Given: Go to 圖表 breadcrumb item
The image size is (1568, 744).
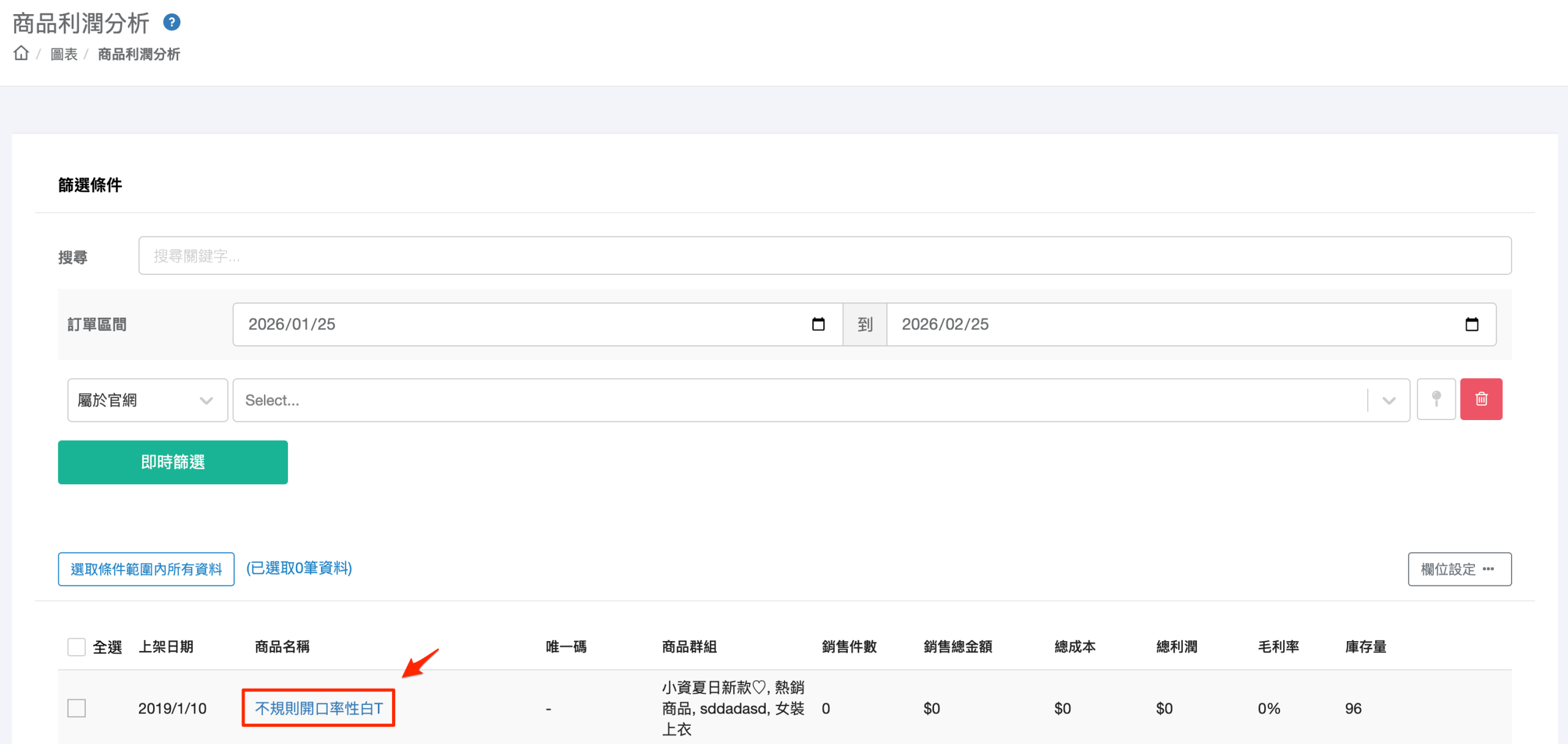Looking at the screenshot, I should (x=64, y=54).
